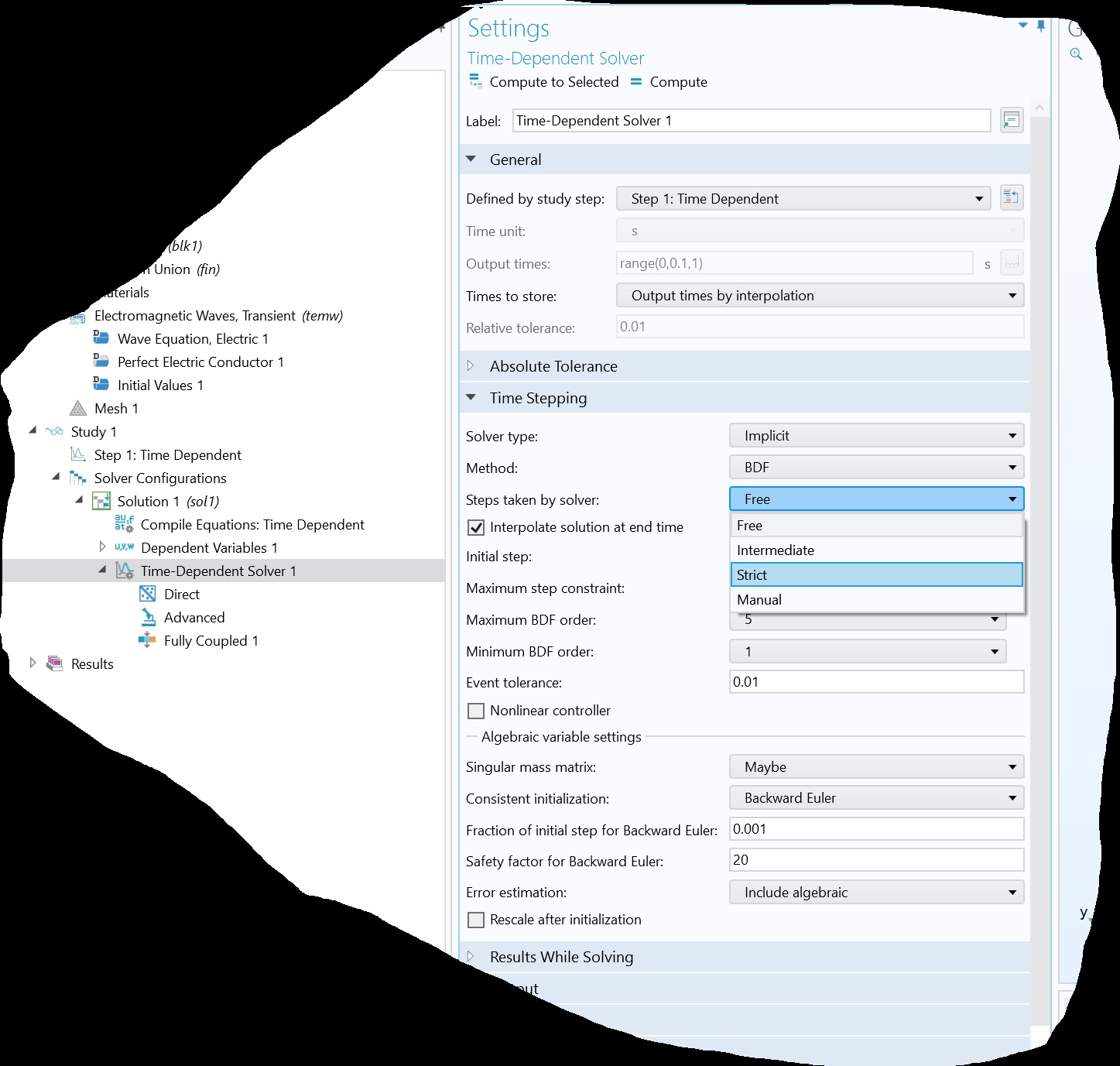Open the Singular mass matrix dropdown

876,767
